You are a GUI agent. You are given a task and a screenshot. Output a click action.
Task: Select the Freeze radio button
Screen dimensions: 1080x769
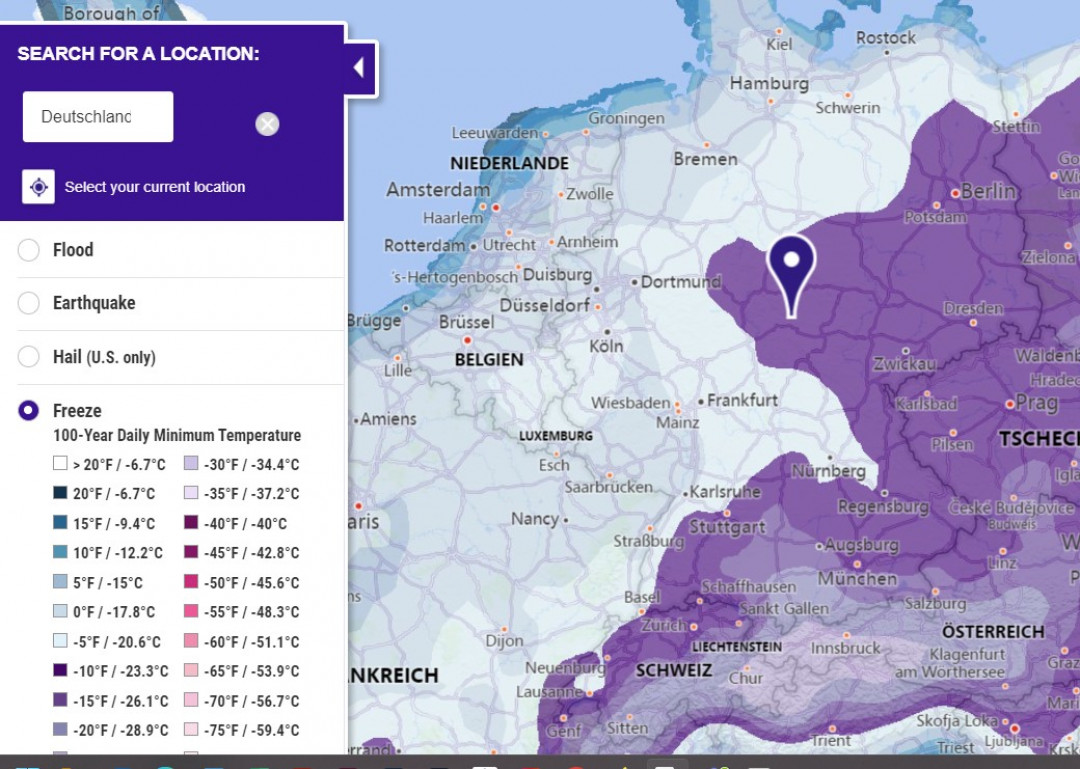[28, 410]
